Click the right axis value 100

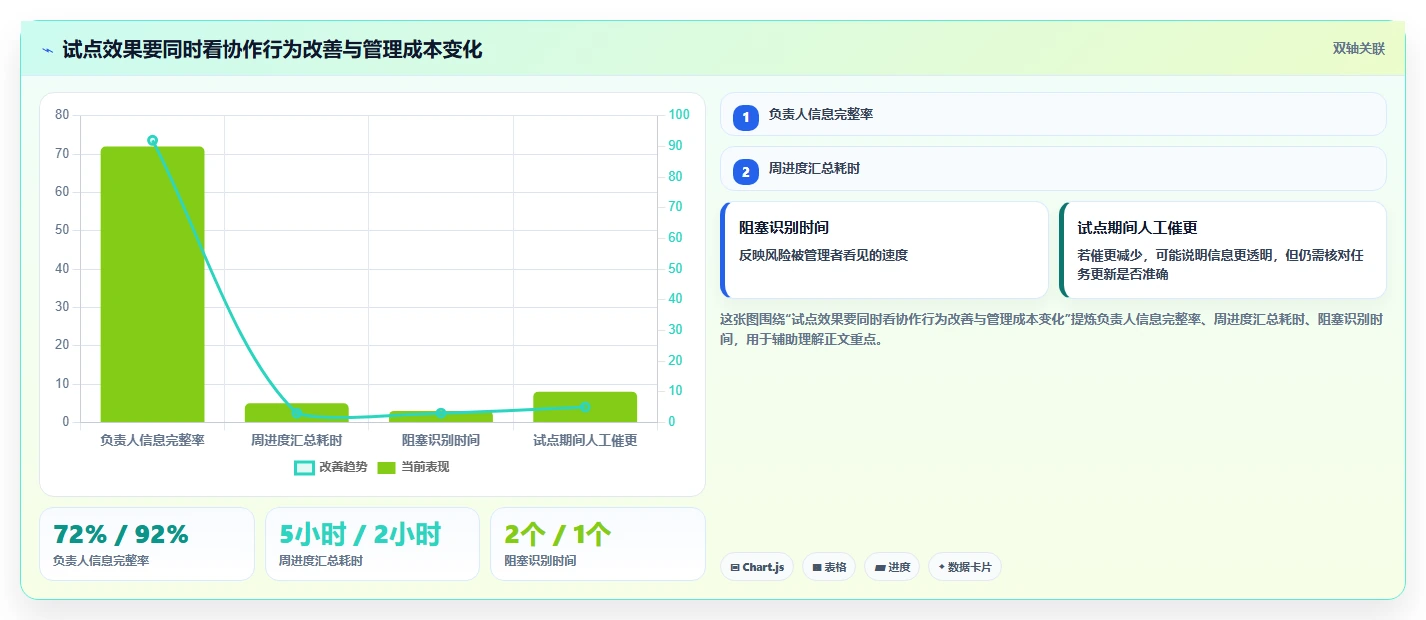[x=680, y=115]
